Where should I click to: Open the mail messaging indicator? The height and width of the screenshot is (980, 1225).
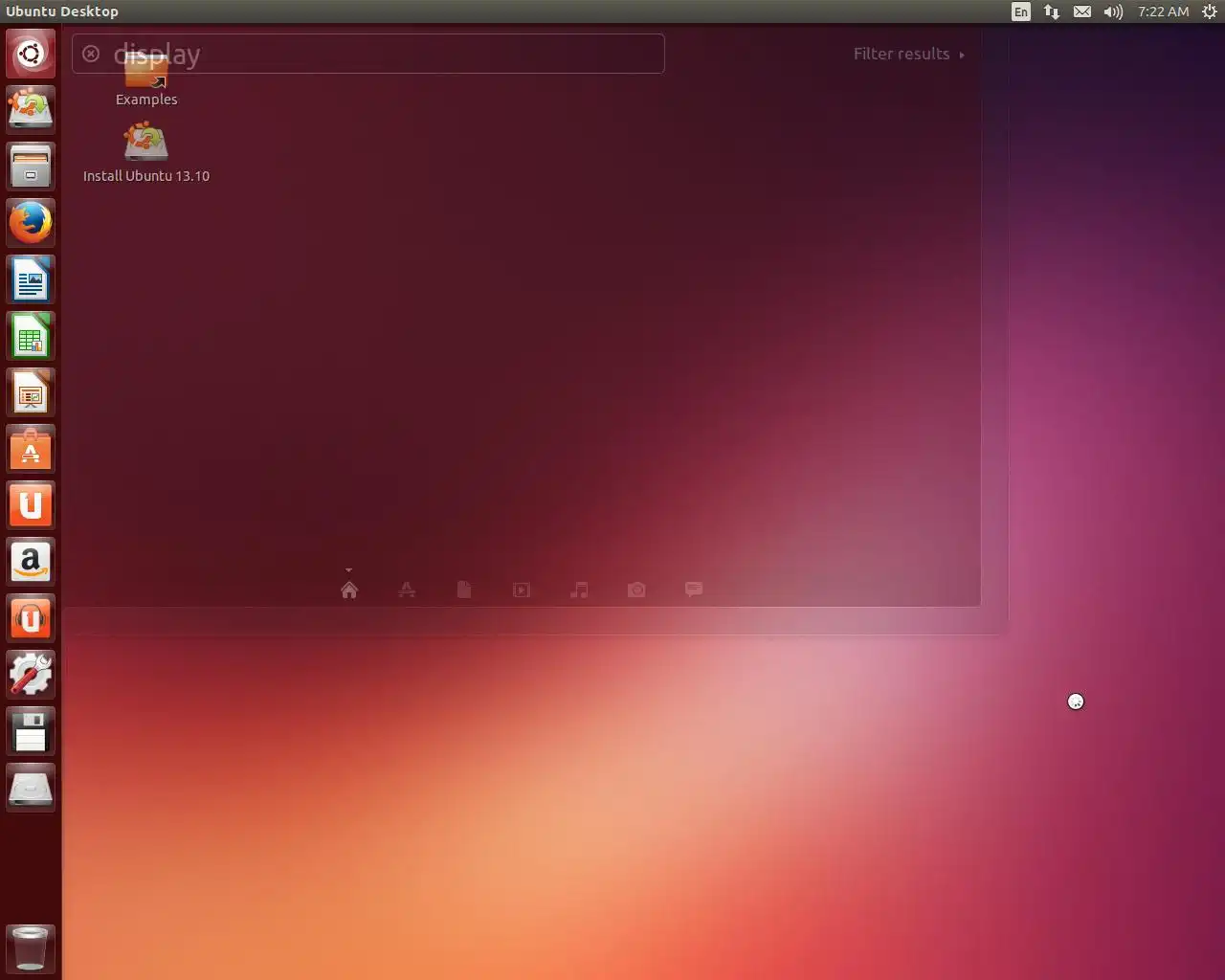[x=1082, y=11]
